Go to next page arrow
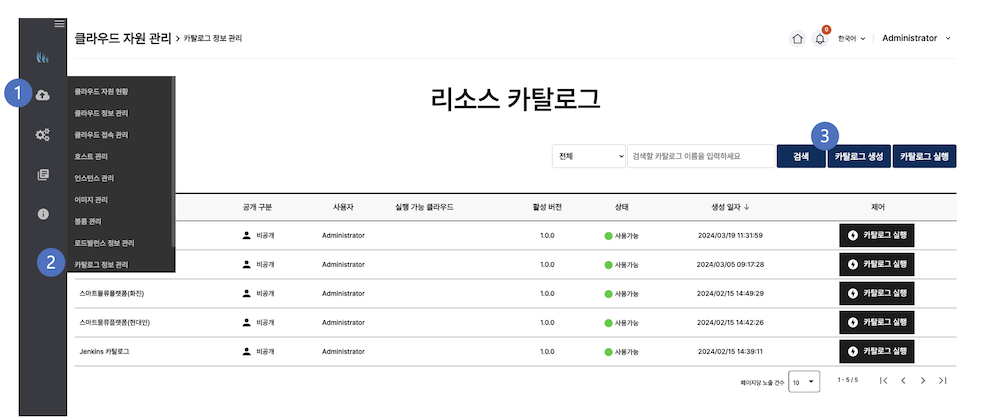Screen dimensions: 1000x419 click(x=923, y=381)
